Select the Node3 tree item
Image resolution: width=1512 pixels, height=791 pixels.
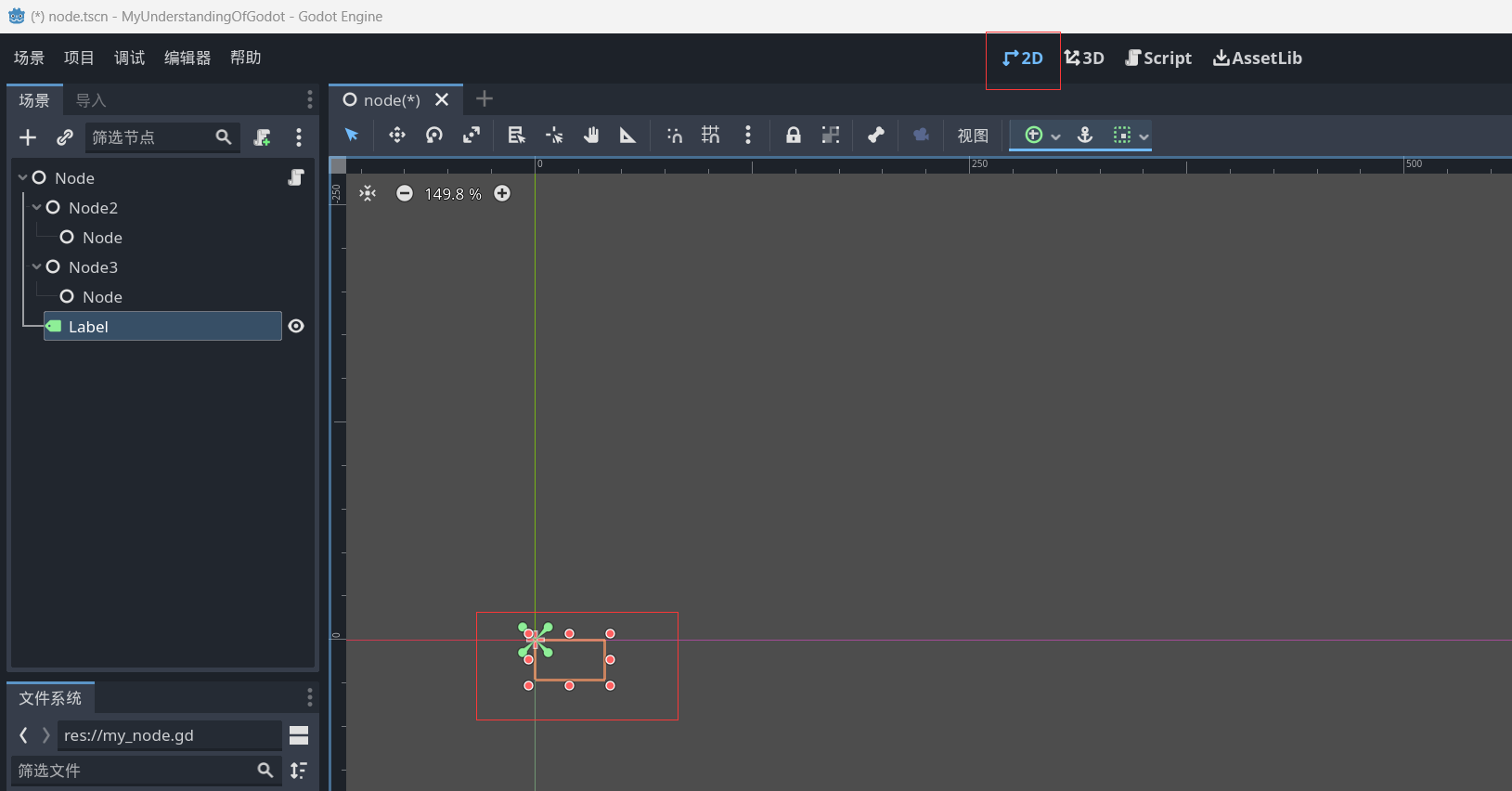click(x=93, y=267)
